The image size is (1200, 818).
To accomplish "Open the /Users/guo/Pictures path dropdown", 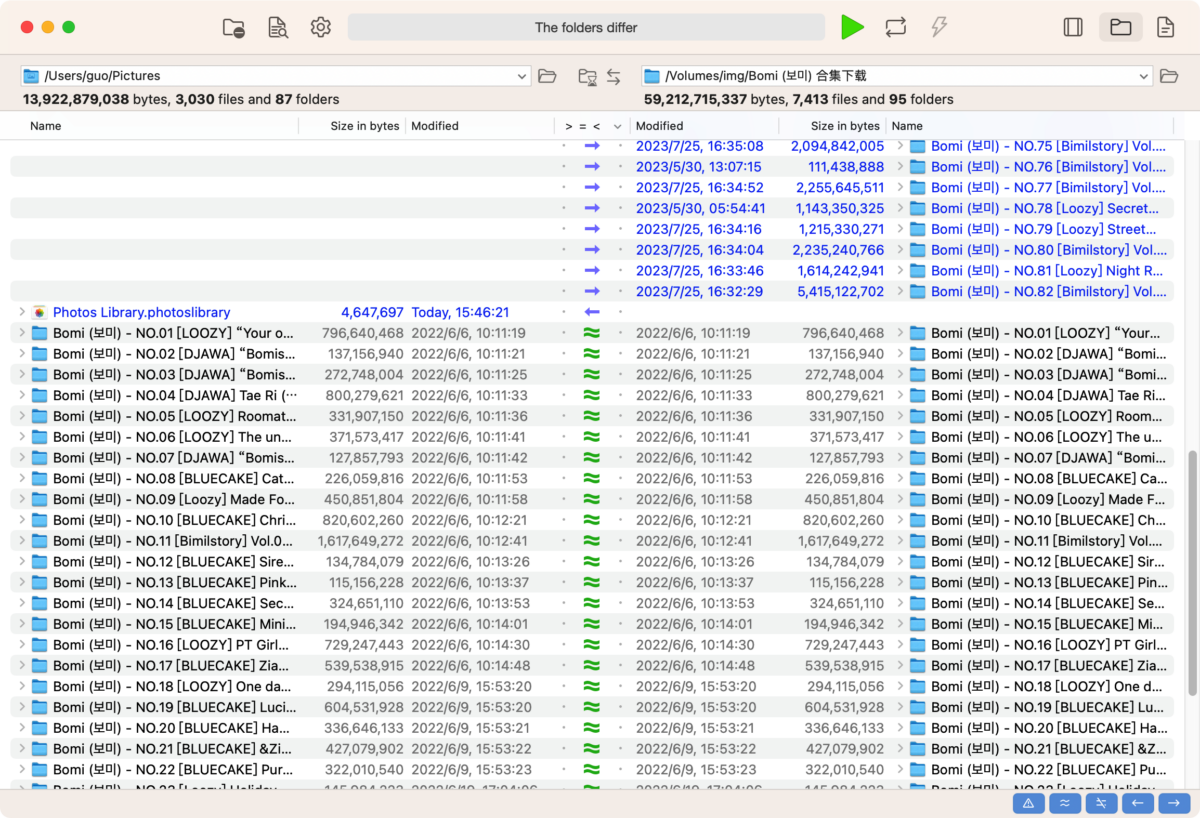I will coord(522,76).
